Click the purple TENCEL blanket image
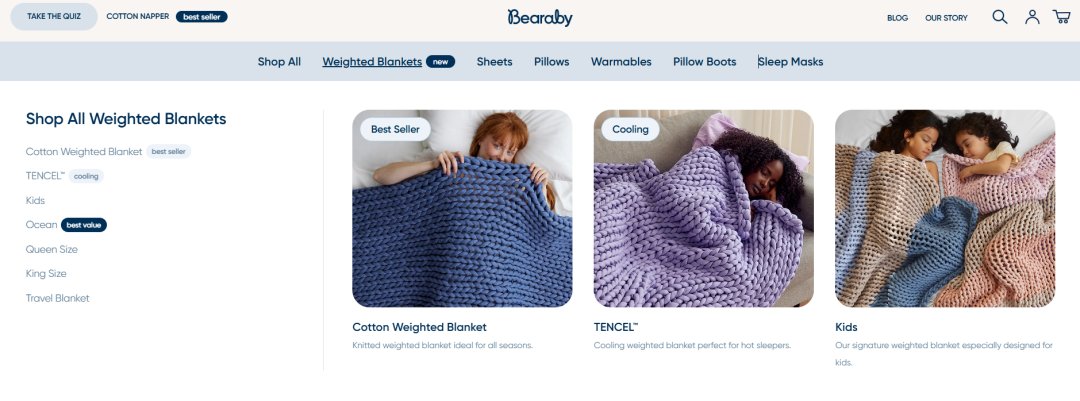 [x=703, y=208]
